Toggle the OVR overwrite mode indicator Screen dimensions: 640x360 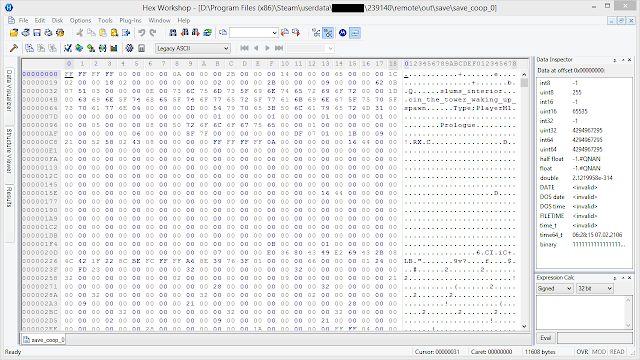[x=582, y=351]
